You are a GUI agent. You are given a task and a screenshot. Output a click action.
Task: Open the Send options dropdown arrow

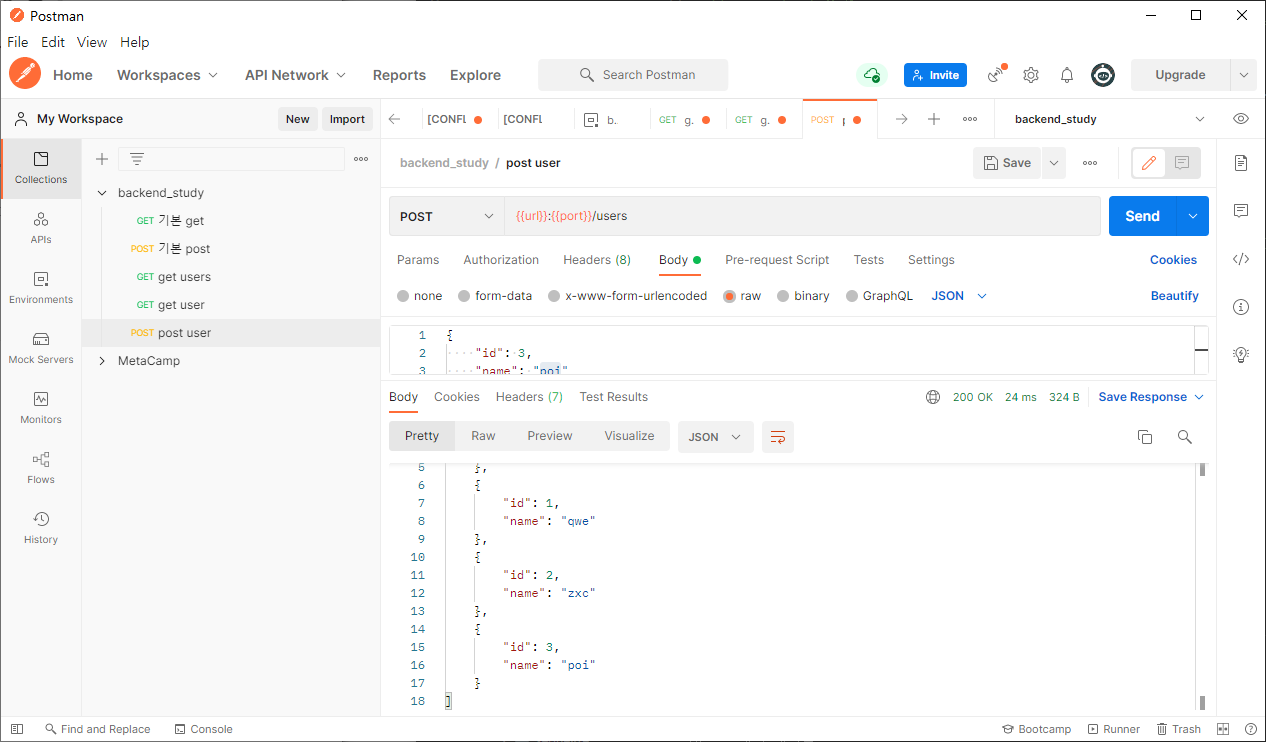click(1192, 216)
